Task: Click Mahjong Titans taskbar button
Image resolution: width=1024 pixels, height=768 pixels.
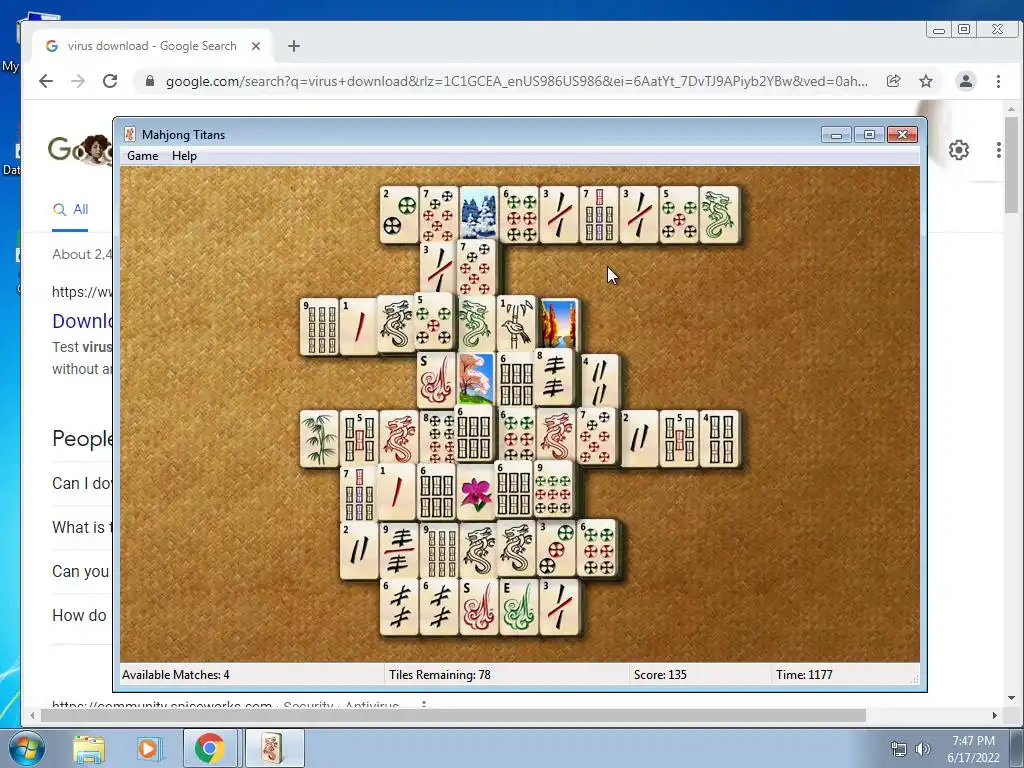Action: tap(274, 748)
